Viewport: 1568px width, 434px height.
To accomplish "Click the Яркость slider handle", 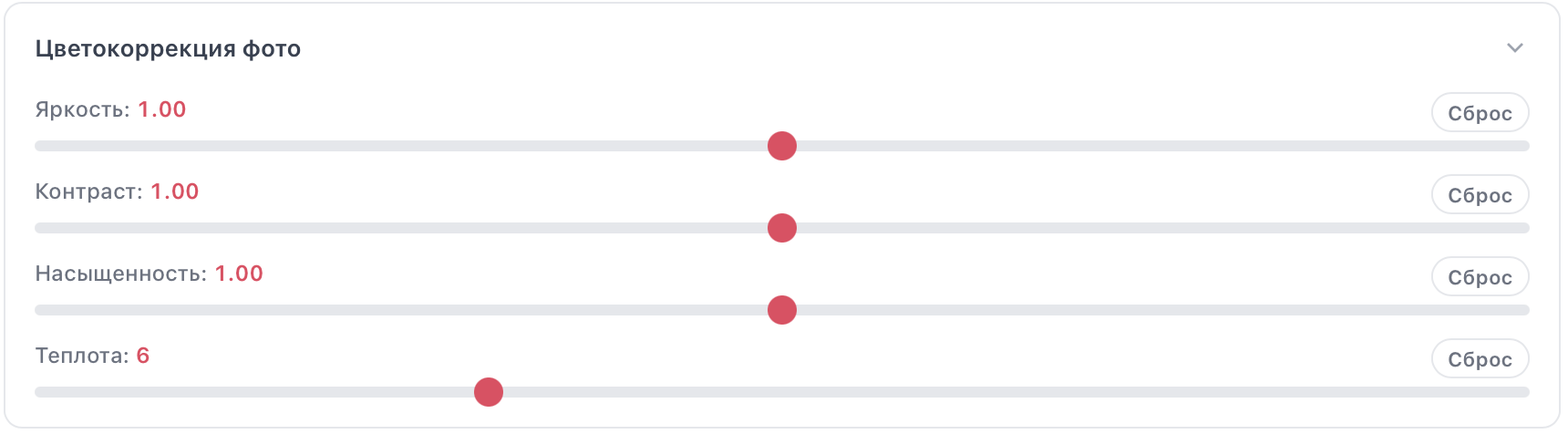I will [782, 146].
